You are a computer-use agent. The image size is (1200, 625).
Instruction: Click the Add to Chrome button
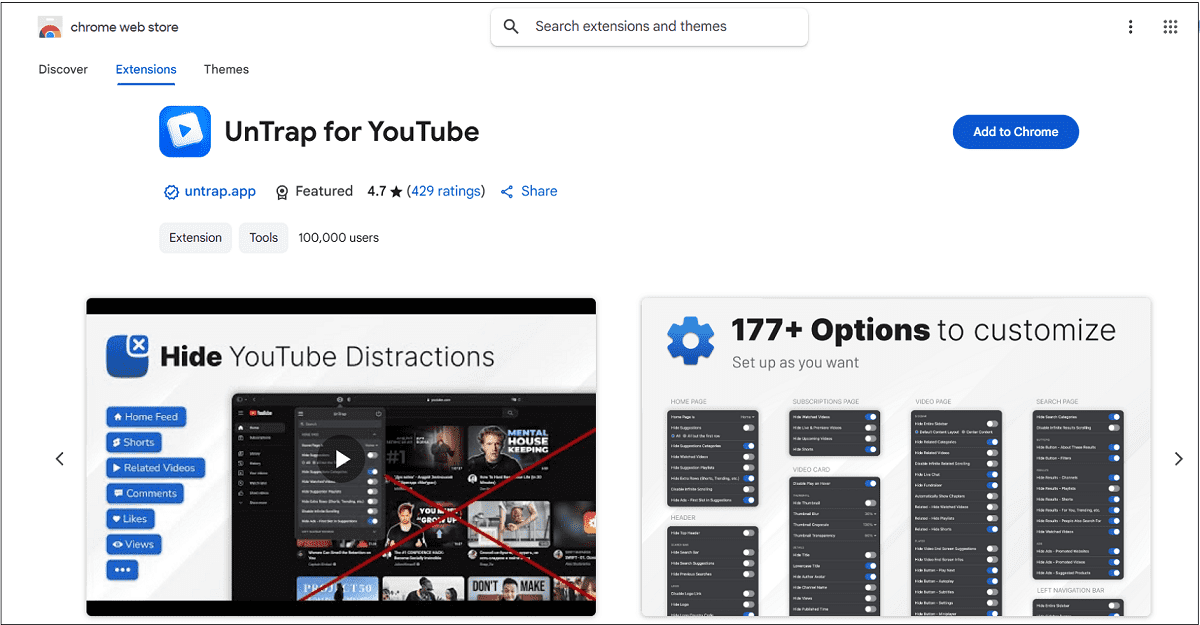[1016, 132]
